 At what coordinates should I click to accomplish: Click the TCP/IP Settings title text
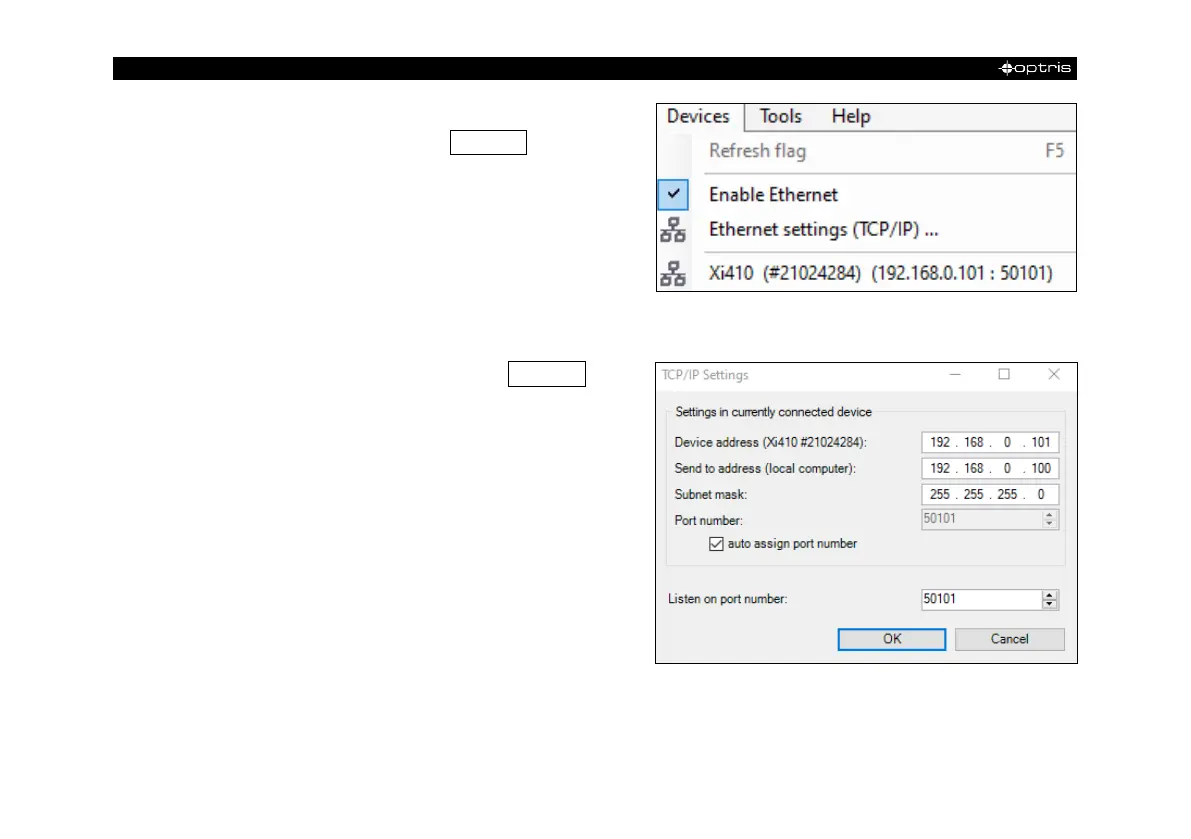pos(705,375)
